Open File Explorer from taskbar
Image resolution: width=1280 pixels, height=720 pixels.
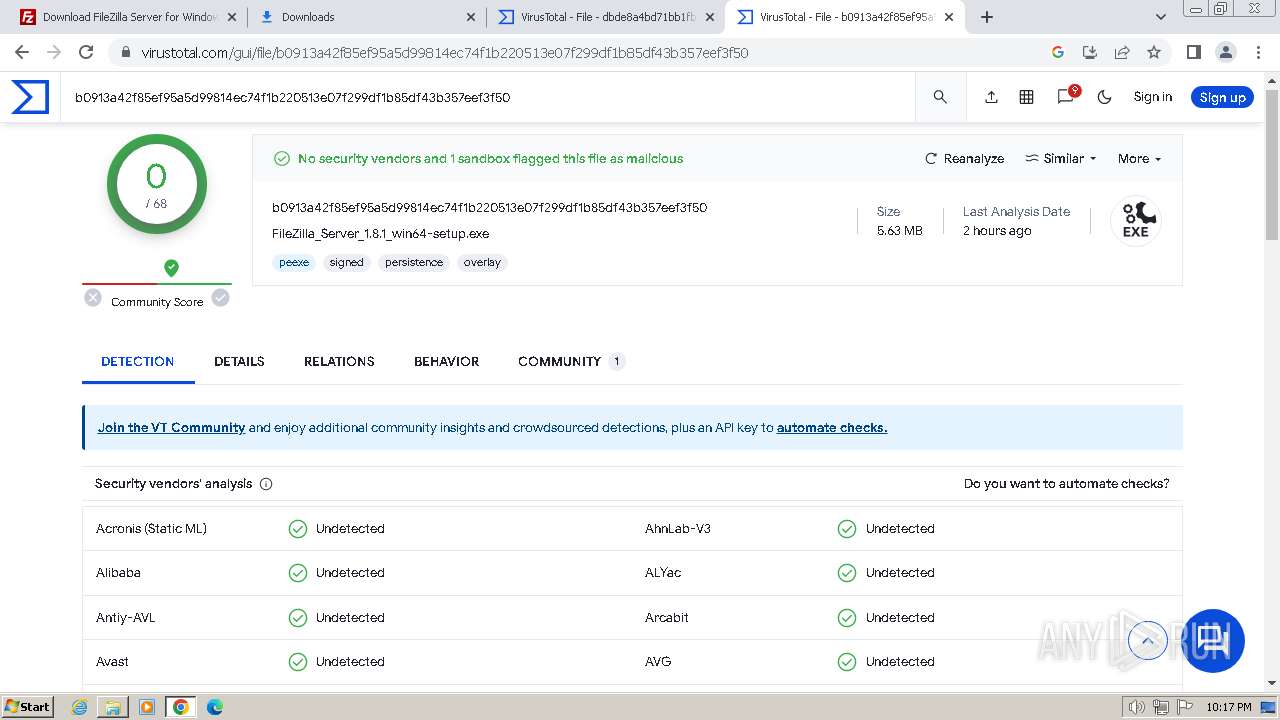[113, 707]
